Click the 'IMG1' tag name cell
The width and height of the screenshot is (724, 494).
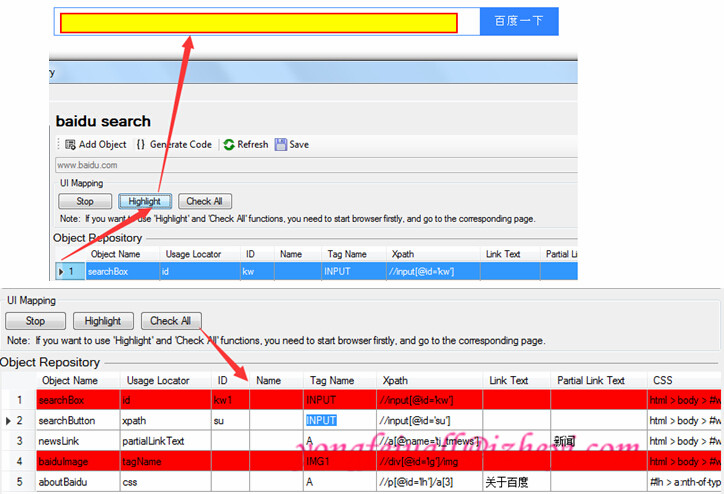(340, 461)
